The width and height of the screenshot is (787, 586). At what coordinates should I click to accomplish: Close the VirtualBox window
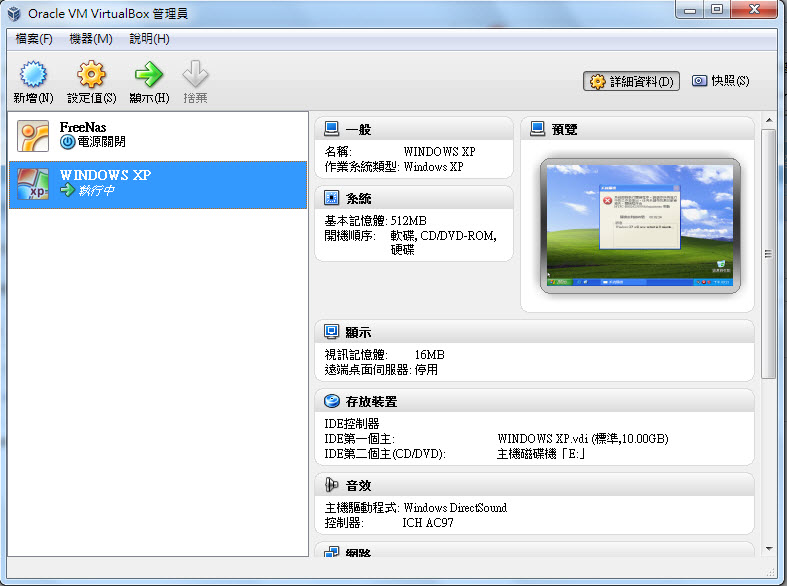tap(754, 10)
